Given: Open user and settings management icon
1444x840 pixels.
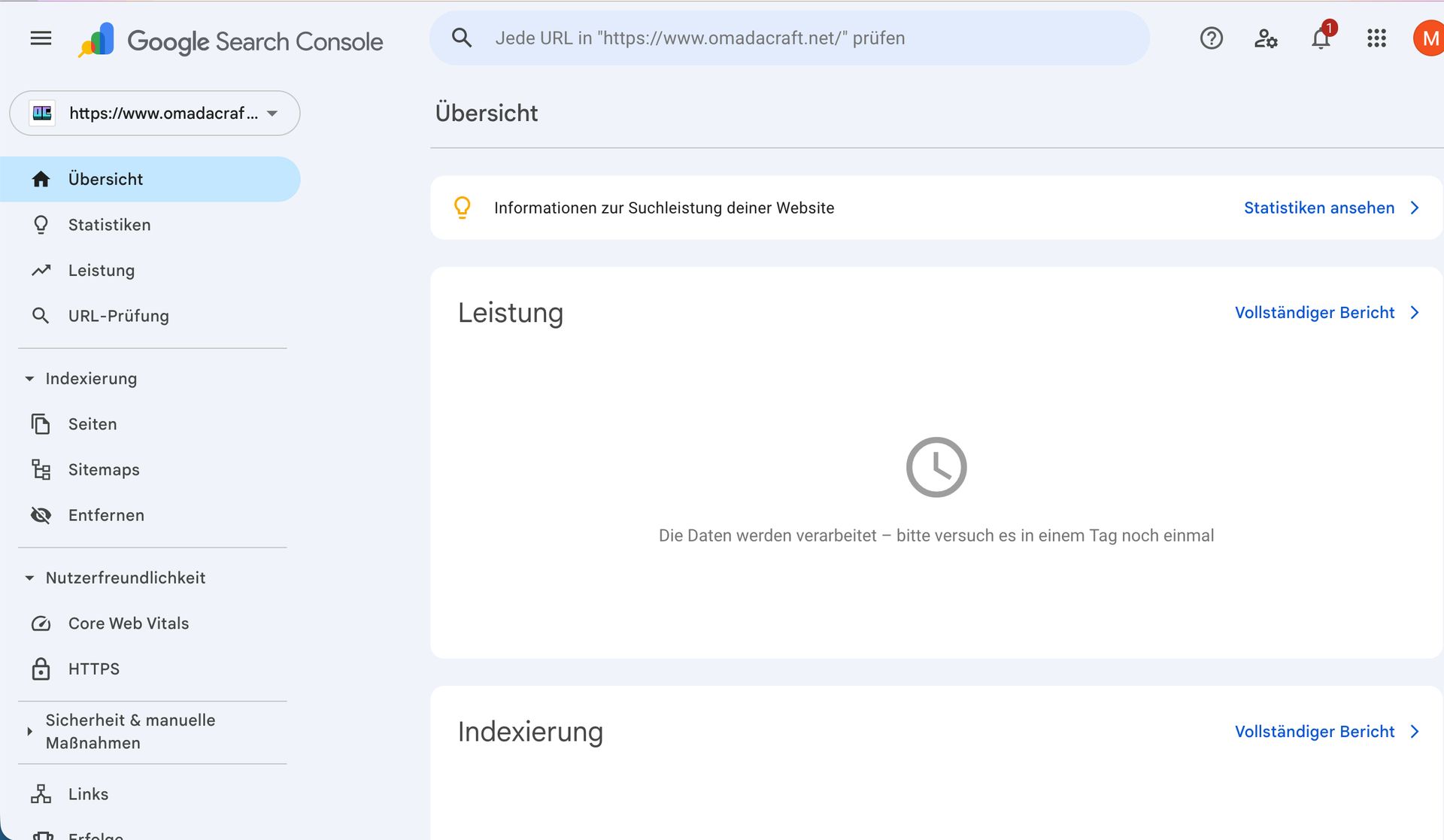Looking at the screenshot, I should pyautogui.click(x=1266, y=38).
